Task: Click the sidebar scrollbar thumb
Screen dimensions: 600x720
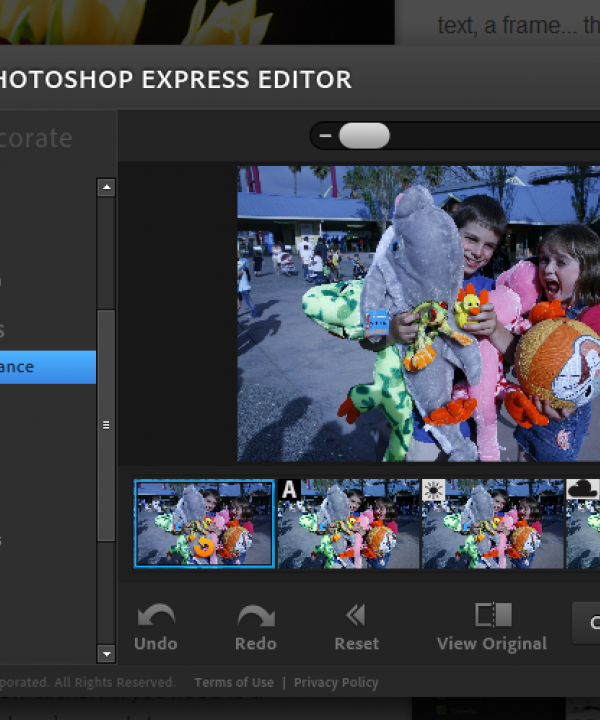Action: click(106, 425)
